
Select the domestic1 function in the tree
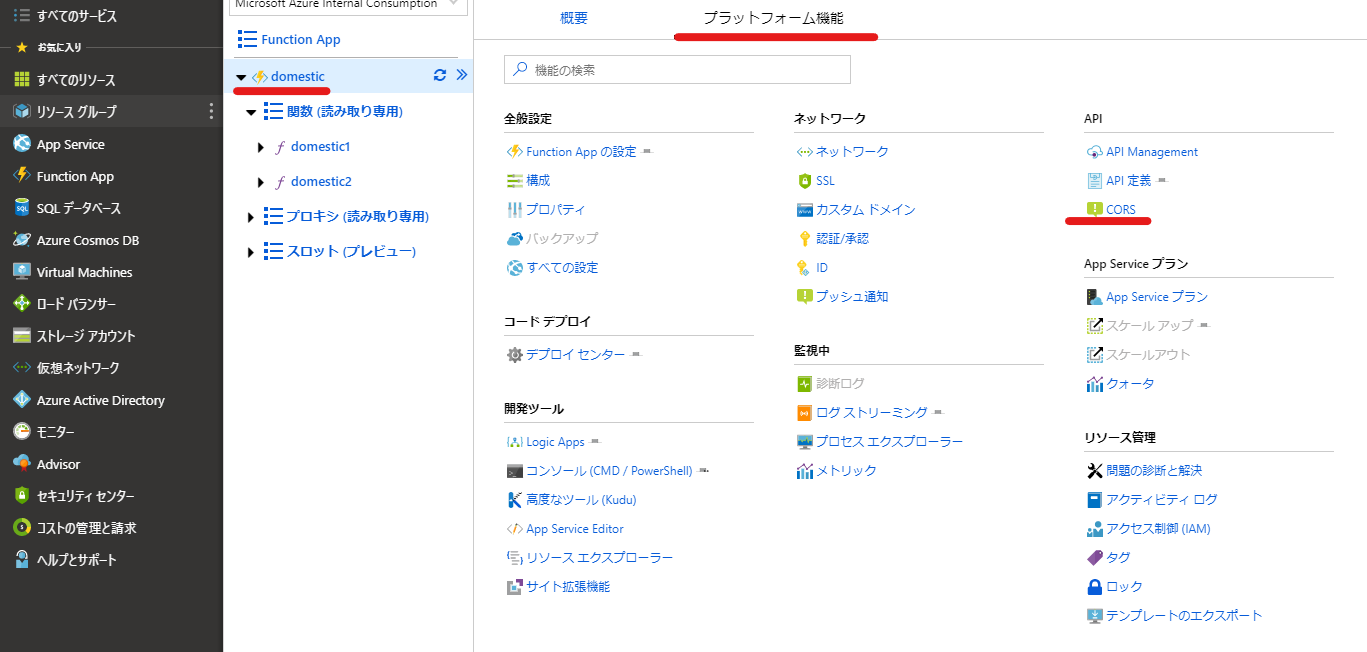coord(320,147)
